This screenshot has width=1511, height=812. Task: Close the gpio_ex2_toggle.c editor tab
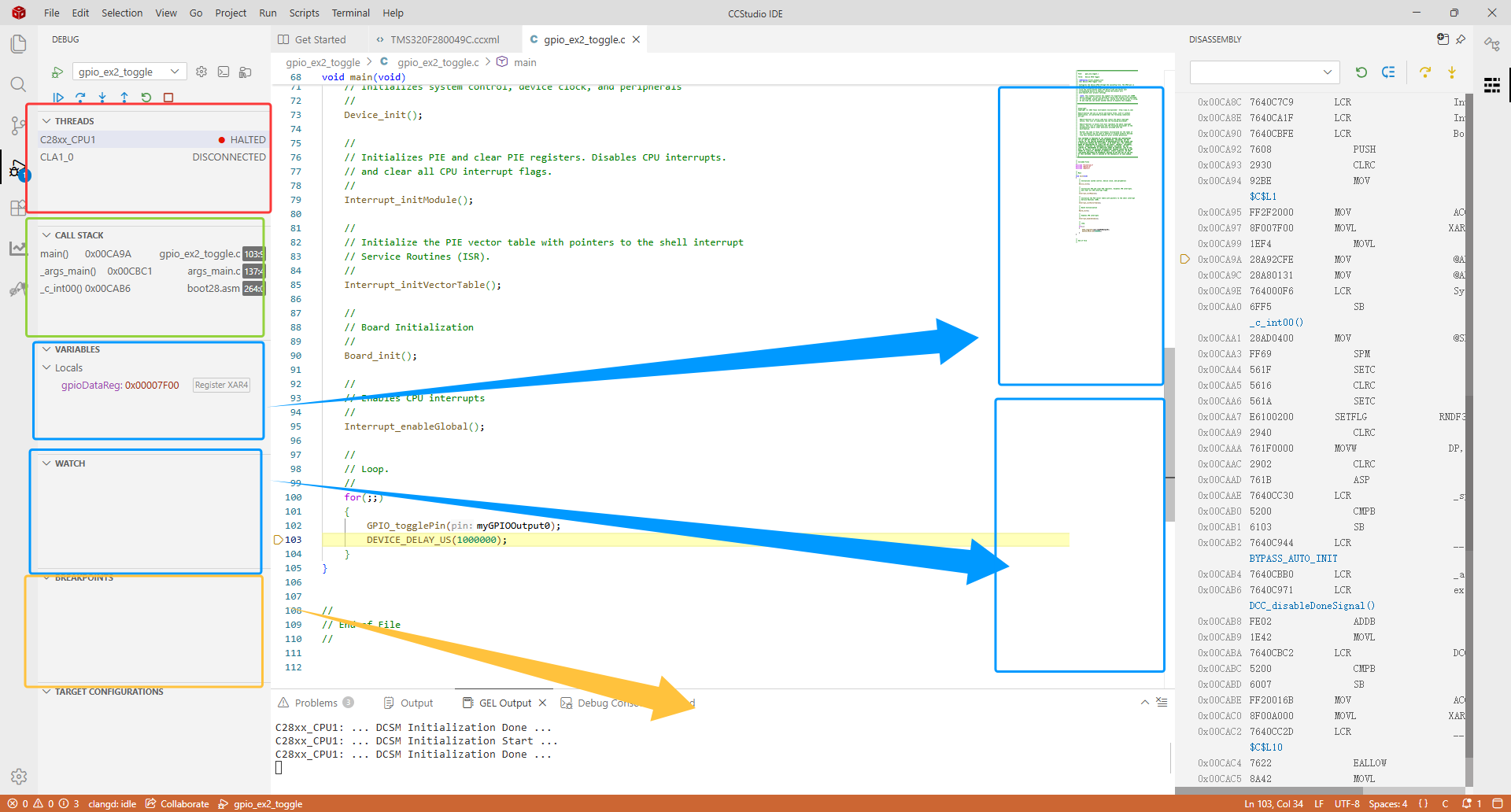(x=636, y=39)
